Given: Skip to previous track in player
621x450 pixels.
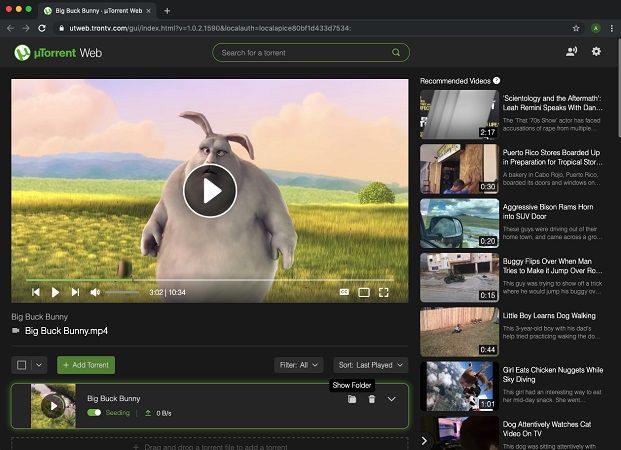Looking at the screenshot, I should coord(36,292).
